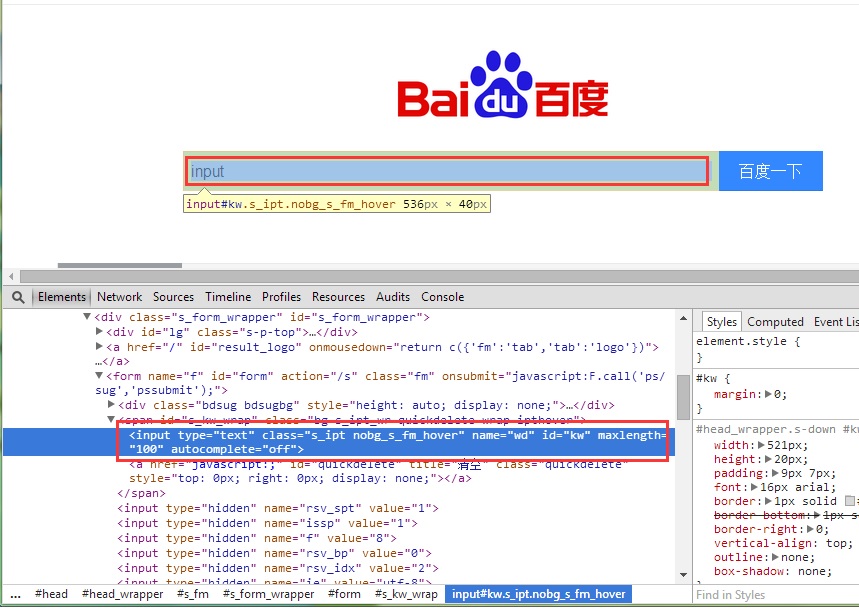Switch to the Audits tab

(x=393, y=297)
